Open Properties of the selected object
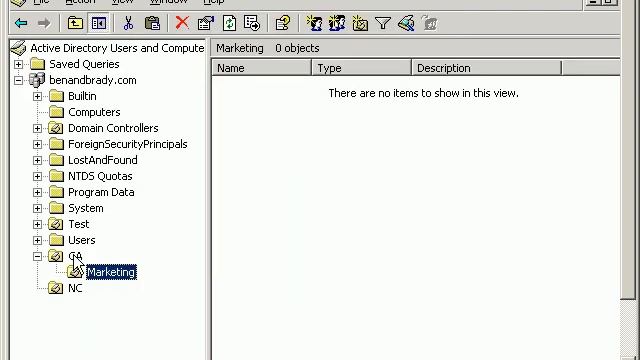Viewport: 640px width, 360px height. coord(206,23)
